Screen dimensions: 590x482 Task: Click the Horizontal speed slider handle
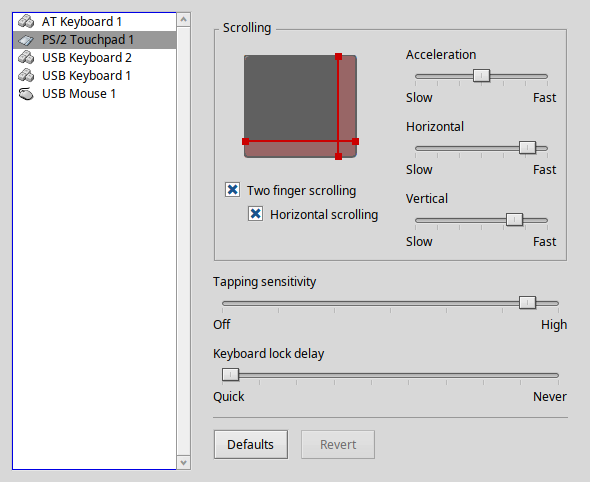tap(527, 147)
